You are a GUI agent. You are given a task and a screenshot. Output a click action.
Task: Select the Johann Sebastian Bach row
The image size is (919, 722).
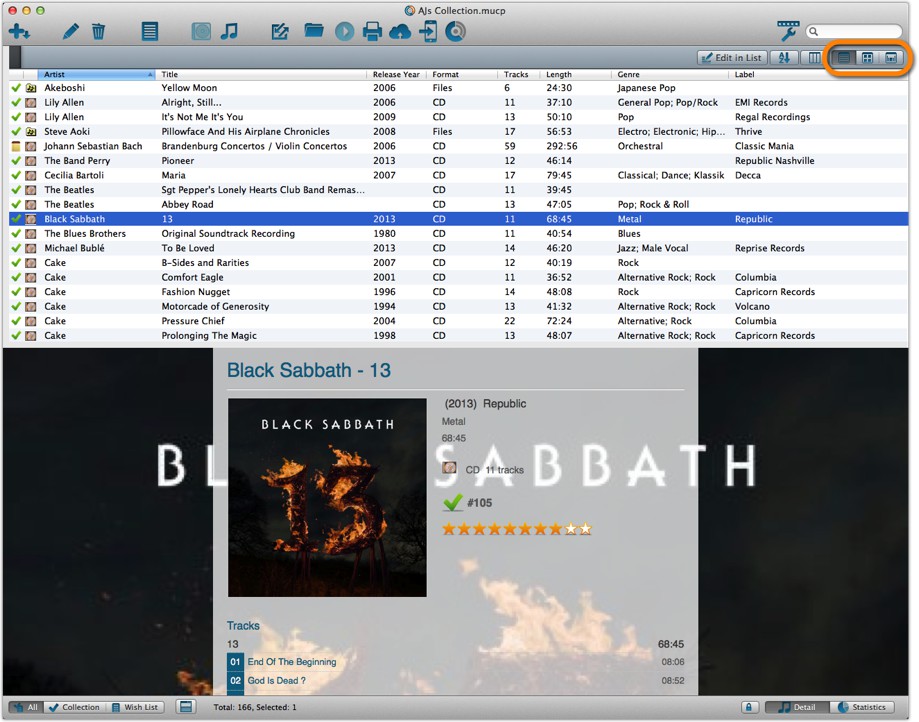click(459, 147)
